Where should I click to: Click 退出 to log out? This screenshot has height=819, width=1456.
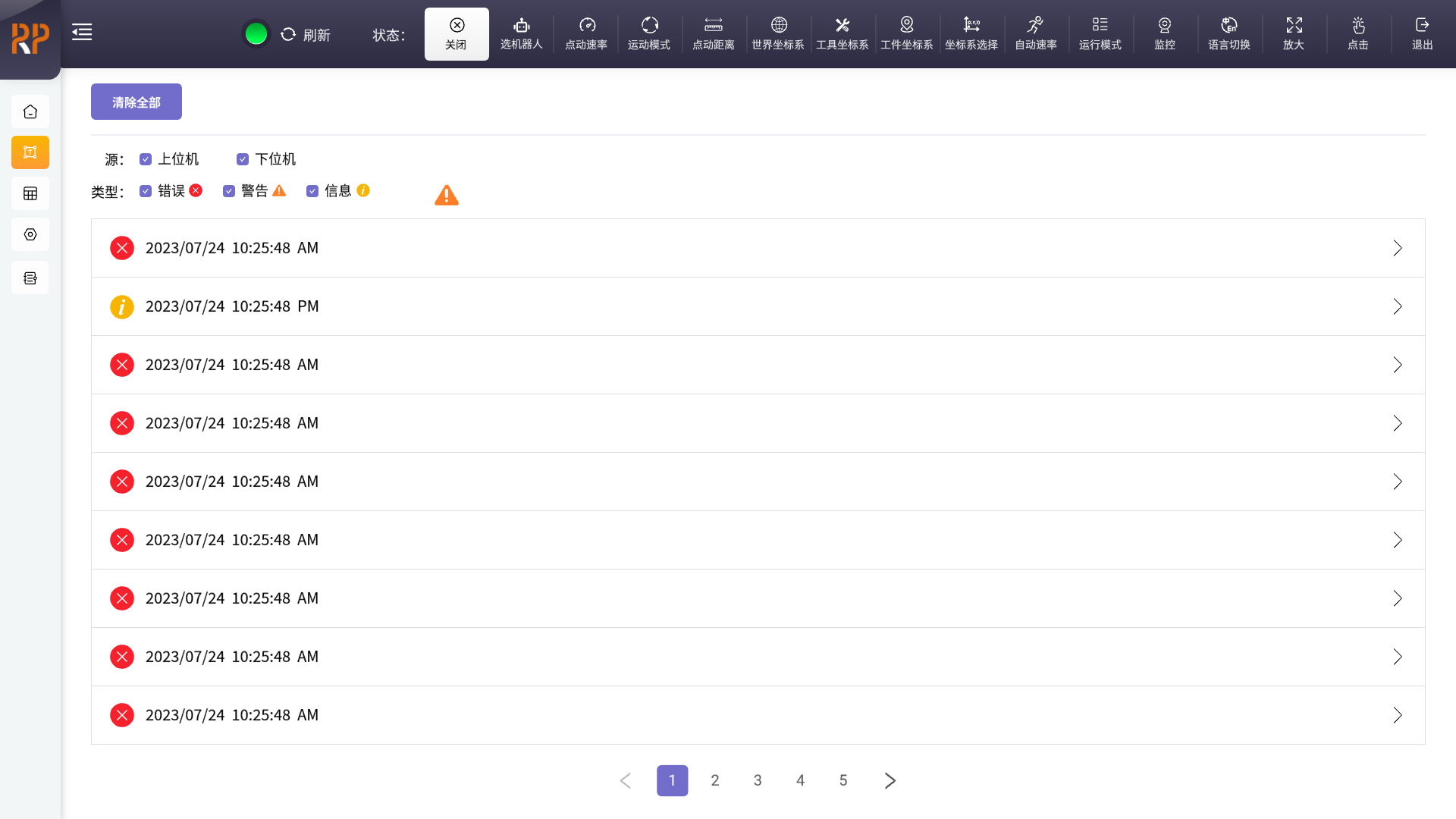click(x=1423, y=34)
